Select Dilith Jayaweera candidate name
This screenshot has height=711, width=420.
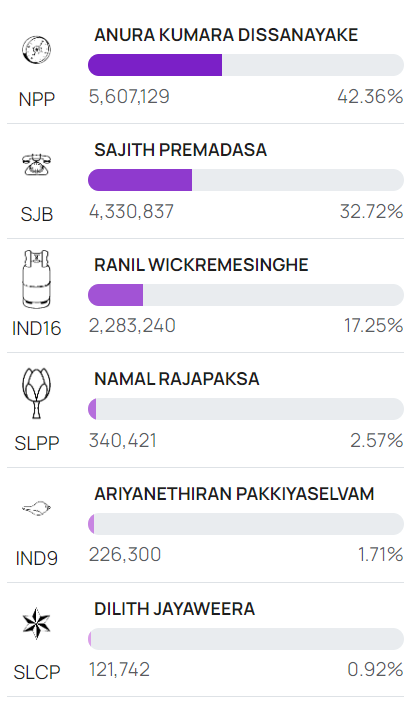click(174, 609)
